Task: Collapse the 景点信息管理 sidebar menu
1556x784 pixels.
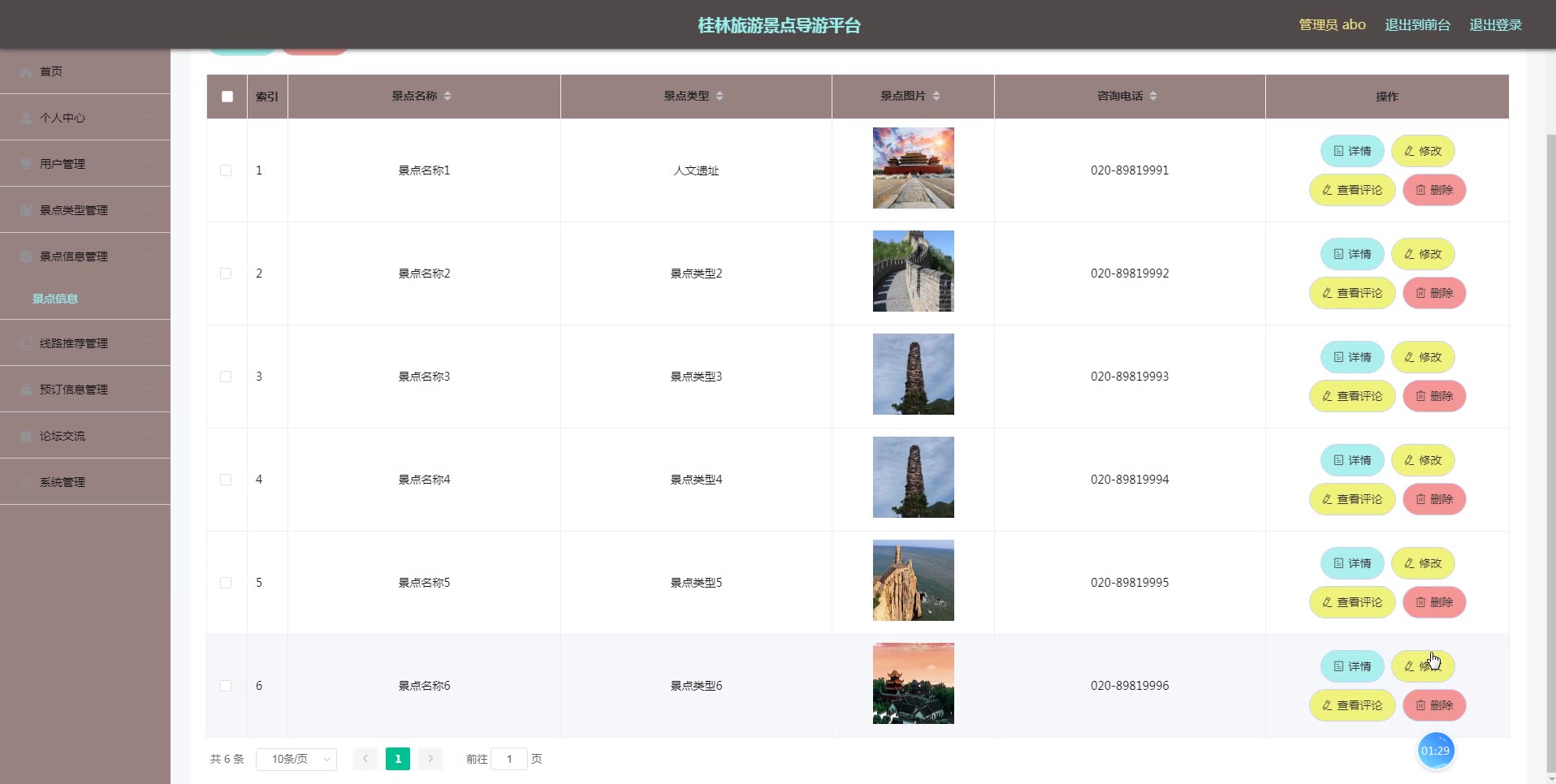Action: (85, 256)
